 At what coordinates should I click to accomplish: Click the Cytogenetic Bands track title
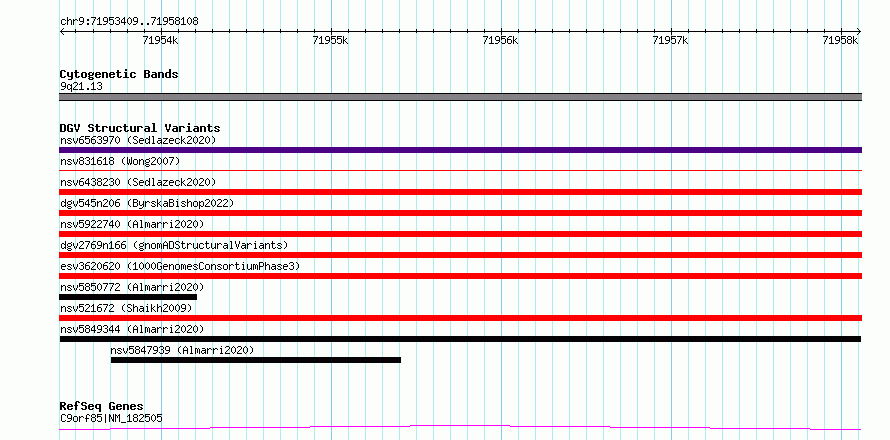point(119,74)
